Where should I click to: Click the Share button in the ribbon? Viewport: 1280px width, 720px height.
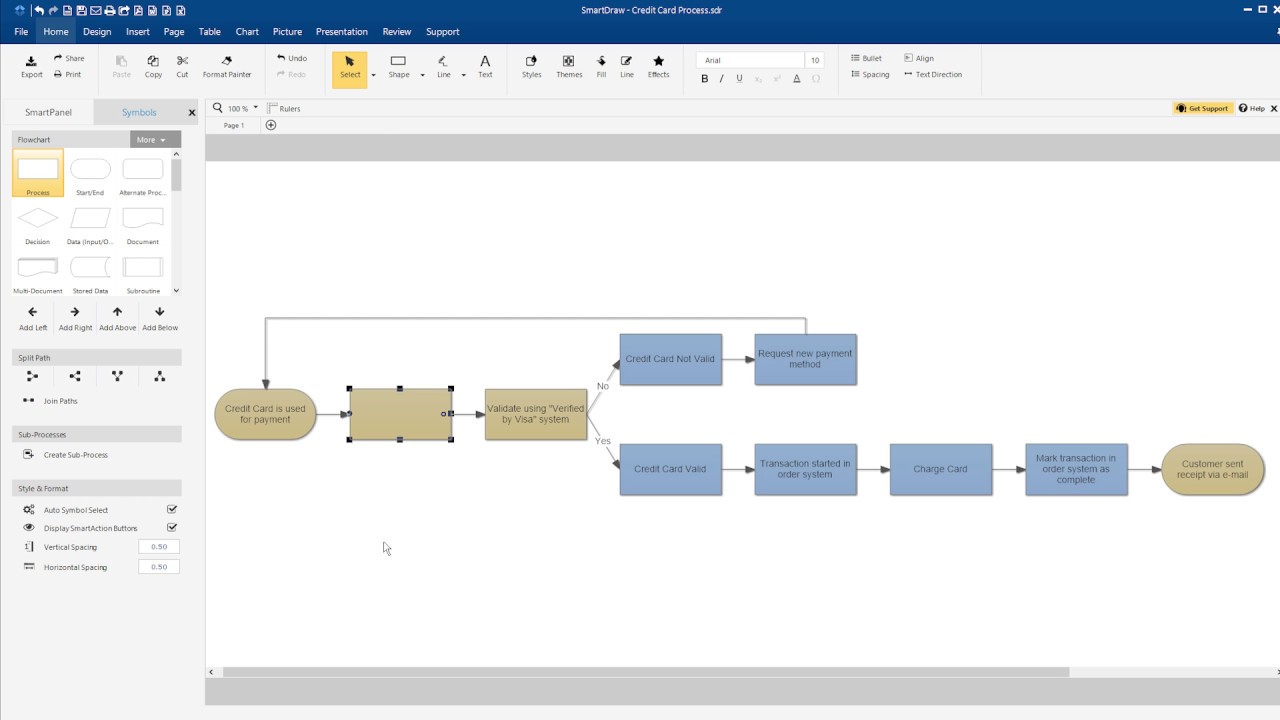[x=69, y=58]
